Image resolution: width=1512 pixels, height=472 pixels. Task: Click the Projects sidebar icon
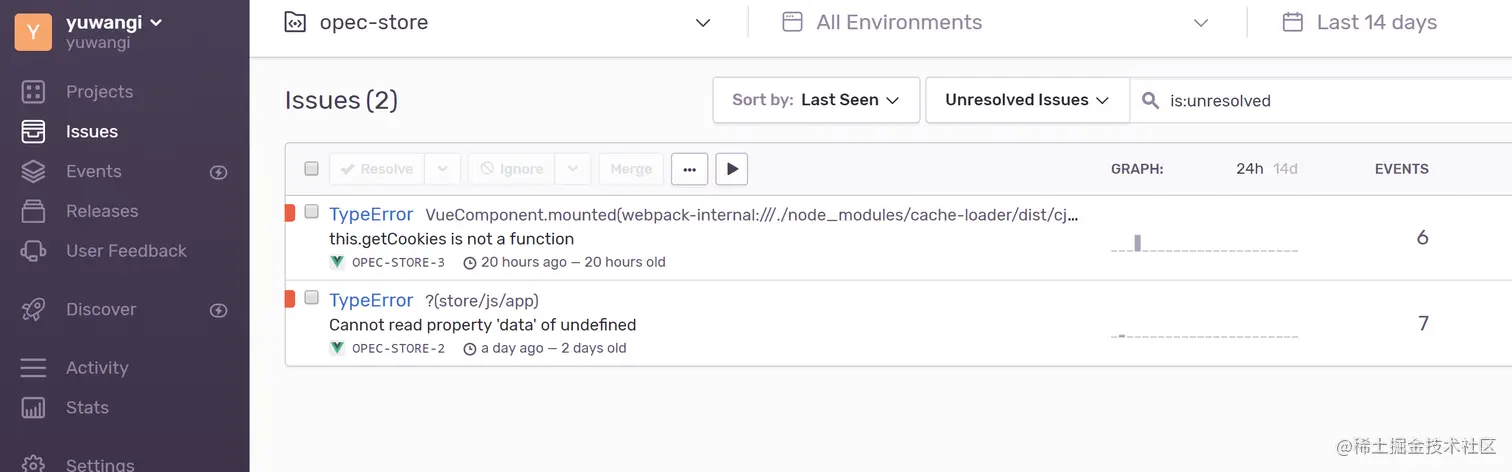[x=33, y=92]
